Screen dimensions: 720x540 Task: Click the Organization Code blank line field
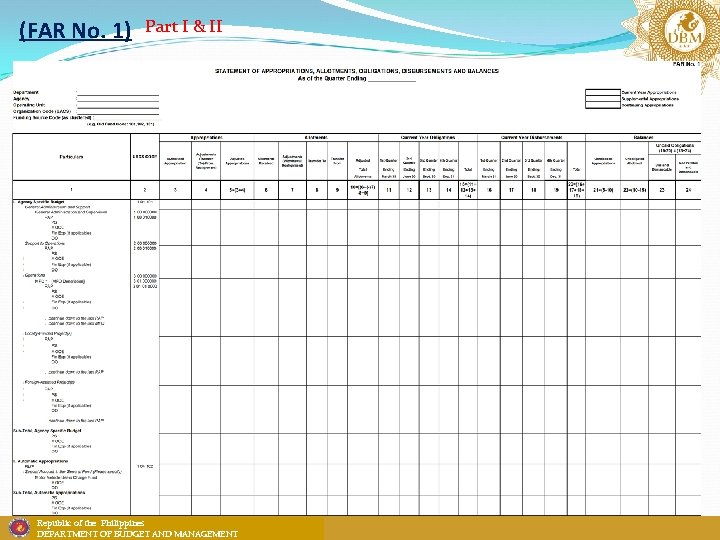tap(118, 112)
